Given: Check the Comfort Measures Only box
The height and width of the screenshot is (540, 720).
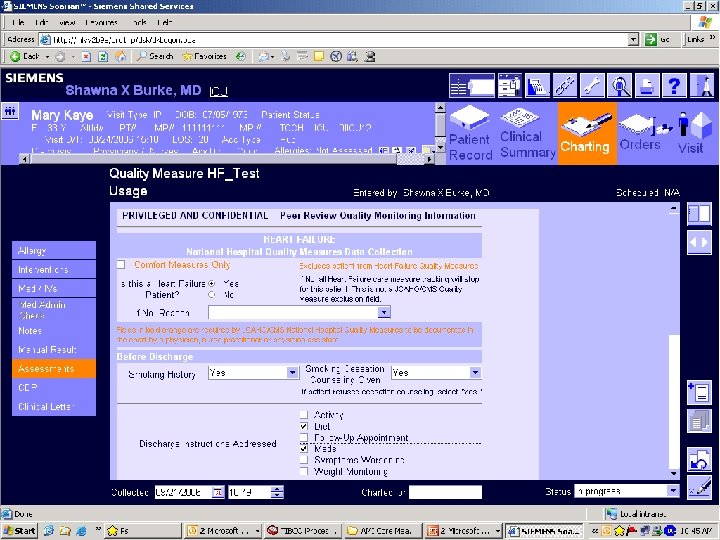Looking at the screenshot, I should [x=121, y=264].
